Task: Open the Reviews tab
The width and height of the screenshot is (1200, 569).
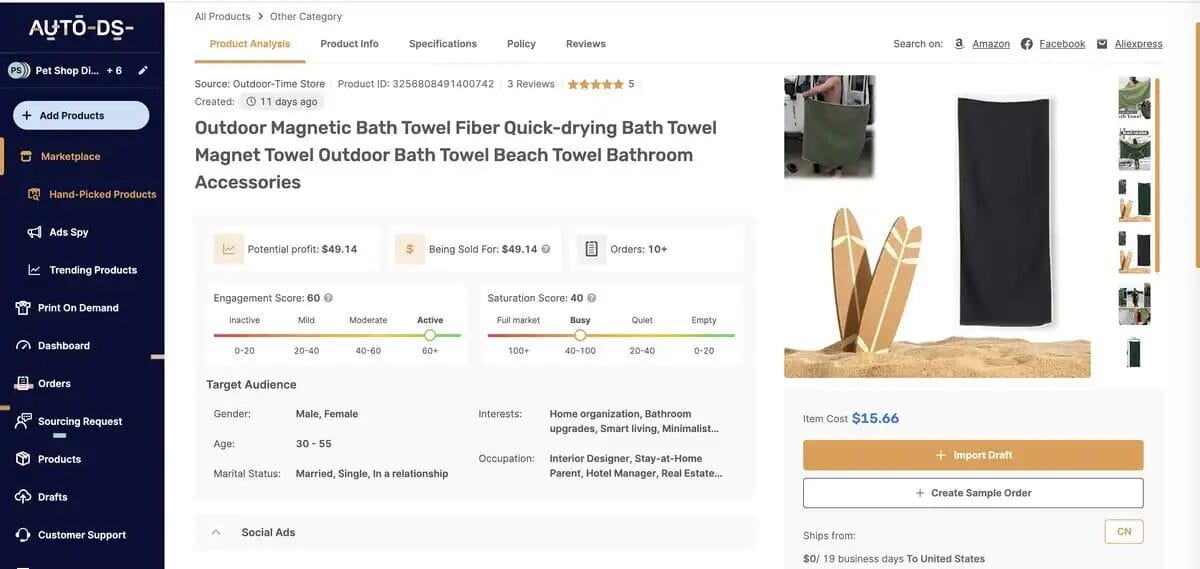Action: coord(586,44)
